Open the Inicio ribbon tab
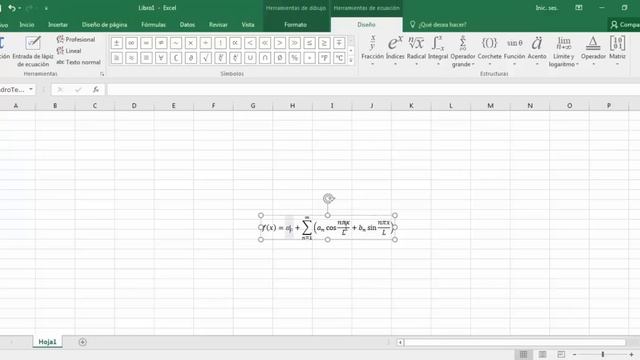The height and width of the screenshot is (360, 640). point(27,24)
